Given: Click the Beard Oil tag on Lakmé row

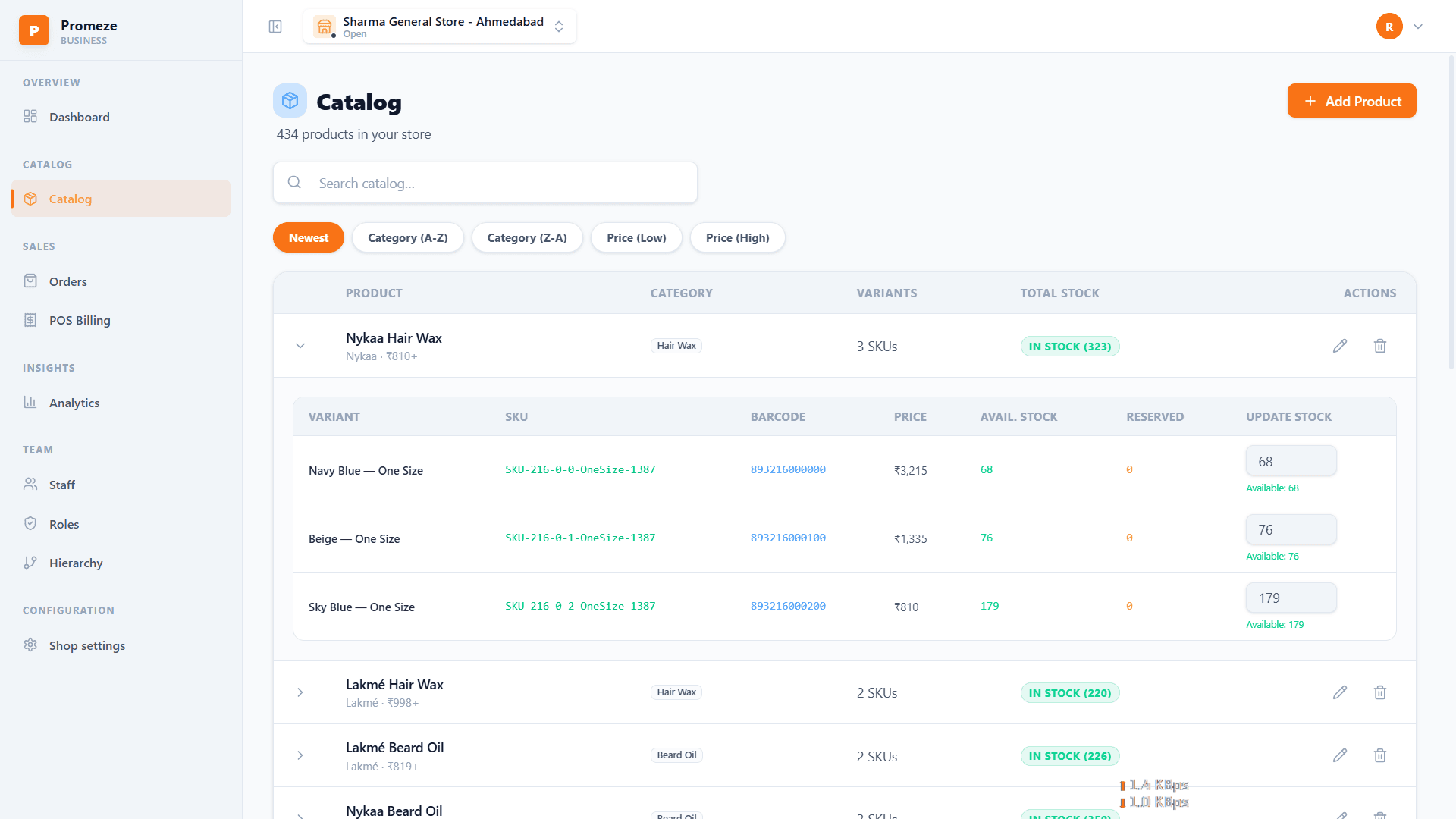Looking at the screenshot, I should [x=676, y=755].
